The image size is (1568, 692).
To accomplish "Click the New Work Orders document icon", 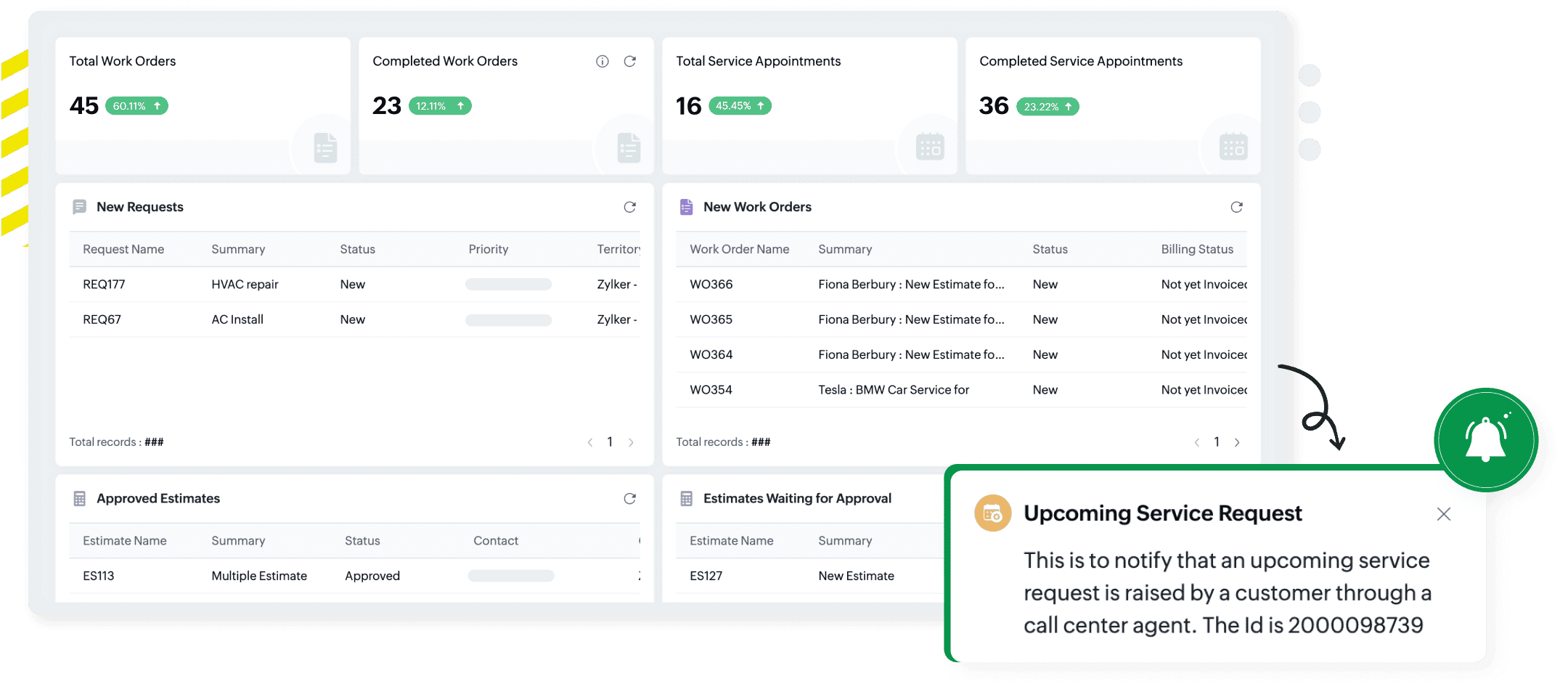I will 686,207.
